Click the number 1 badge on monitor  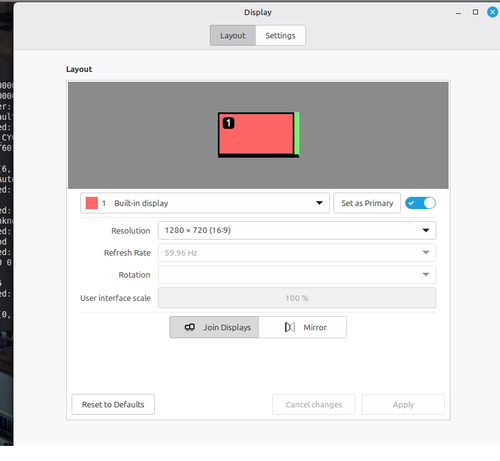coord(229,123)
